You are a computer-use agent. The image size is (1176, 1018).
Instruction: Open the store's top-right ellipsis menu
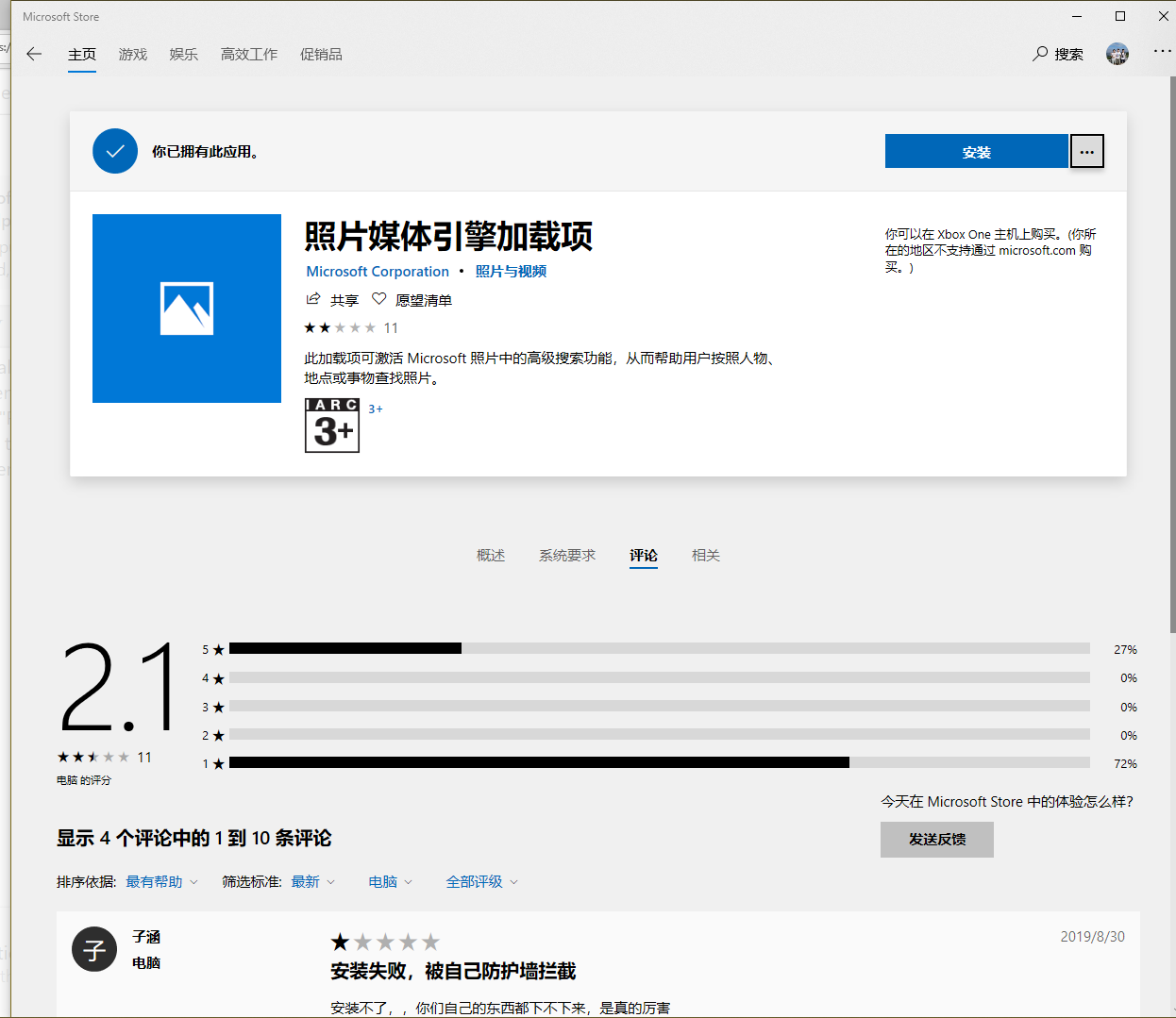(1162, 51)
